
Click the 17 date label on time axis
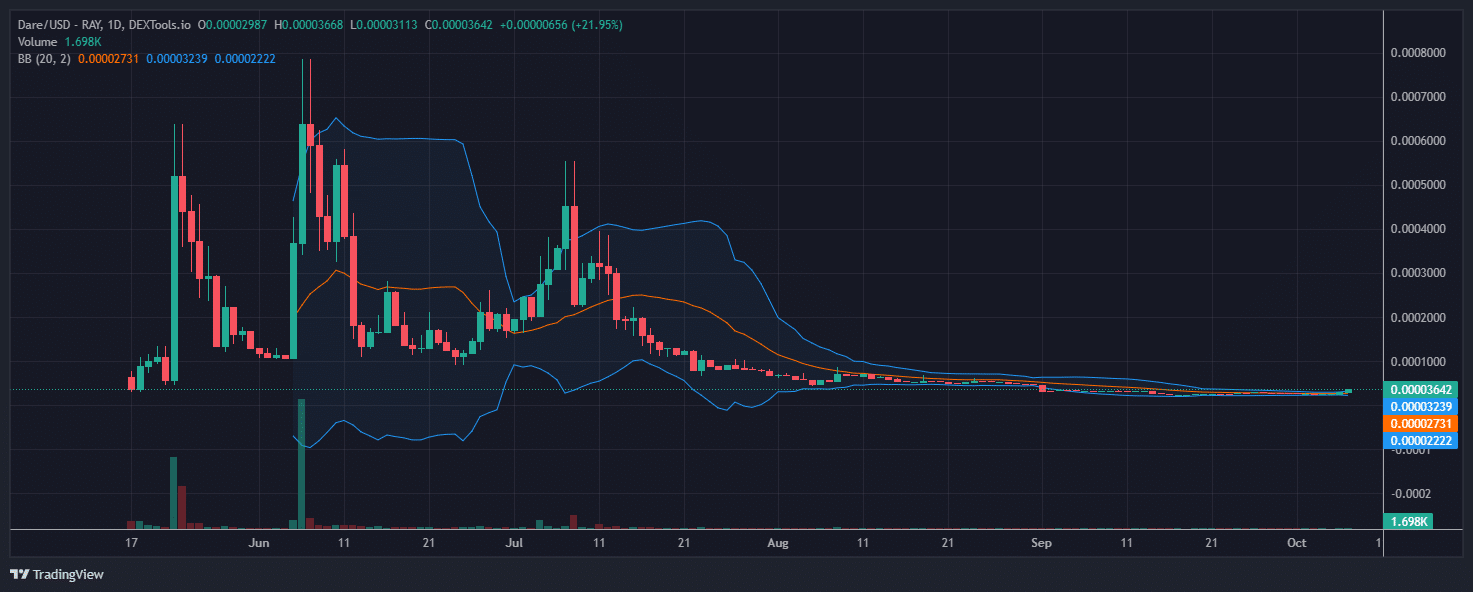click(x=131, y=543)
